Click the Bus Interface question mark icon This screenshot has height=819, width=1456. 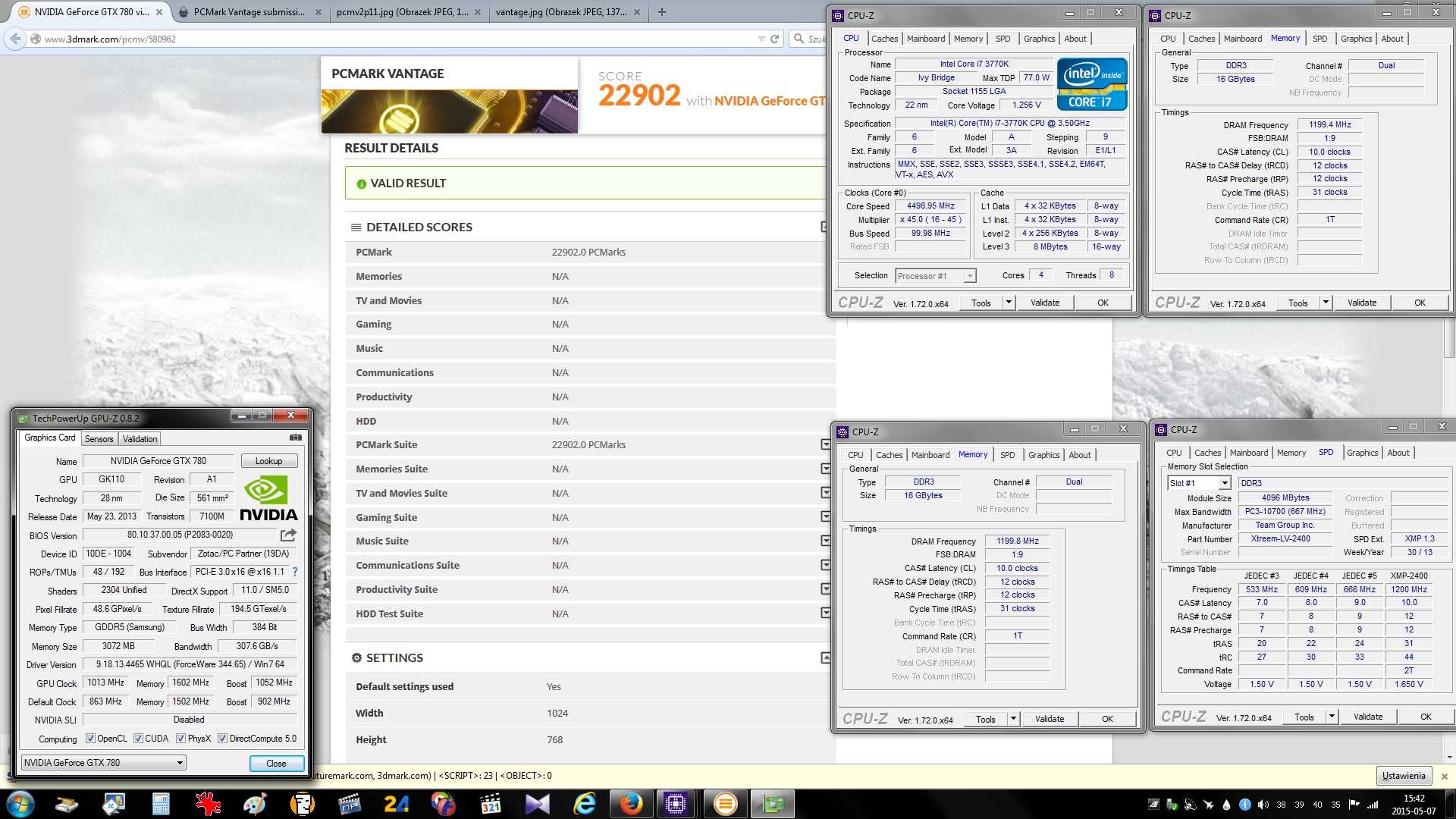coord(295,572)
